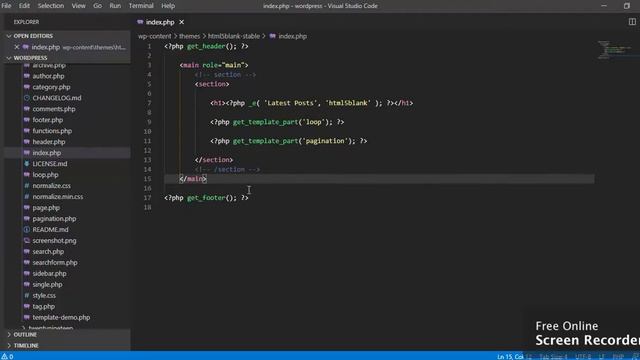Select the index.php editor tab
Viewport: 640px width, 360px height.
[160, 22]
